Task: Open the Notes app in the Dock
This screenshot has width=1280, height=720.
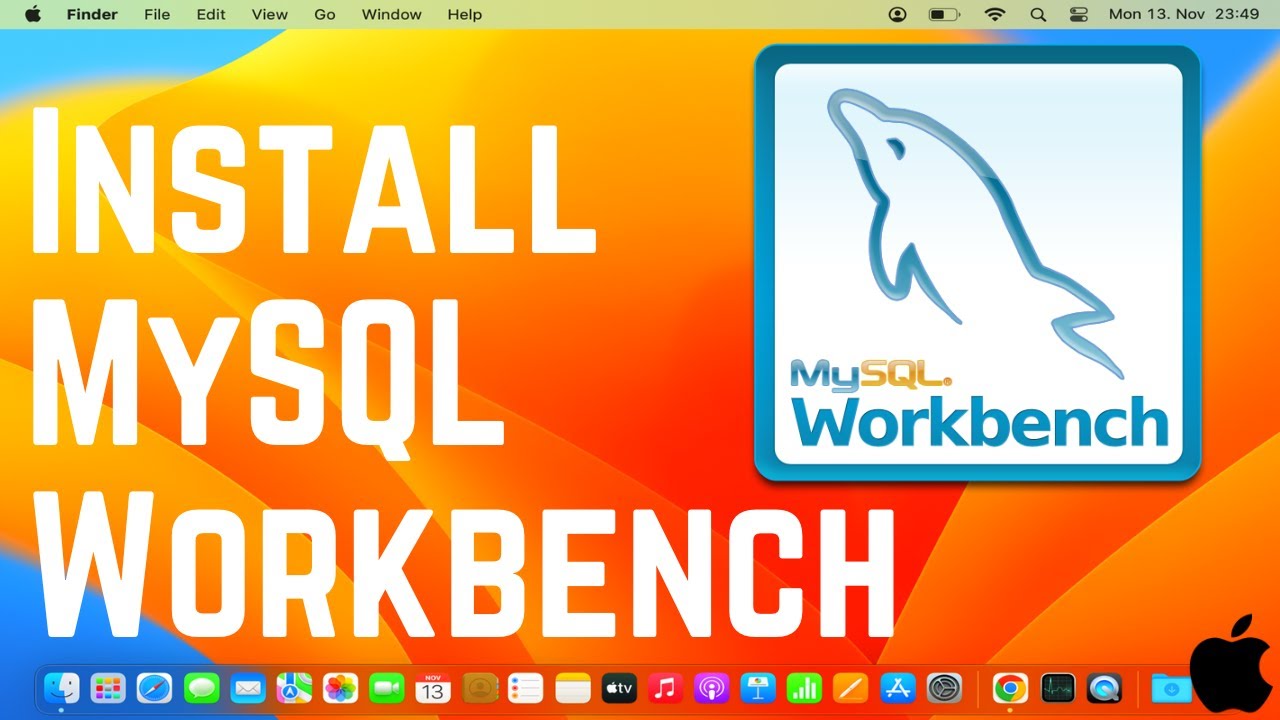Action: 573,688
